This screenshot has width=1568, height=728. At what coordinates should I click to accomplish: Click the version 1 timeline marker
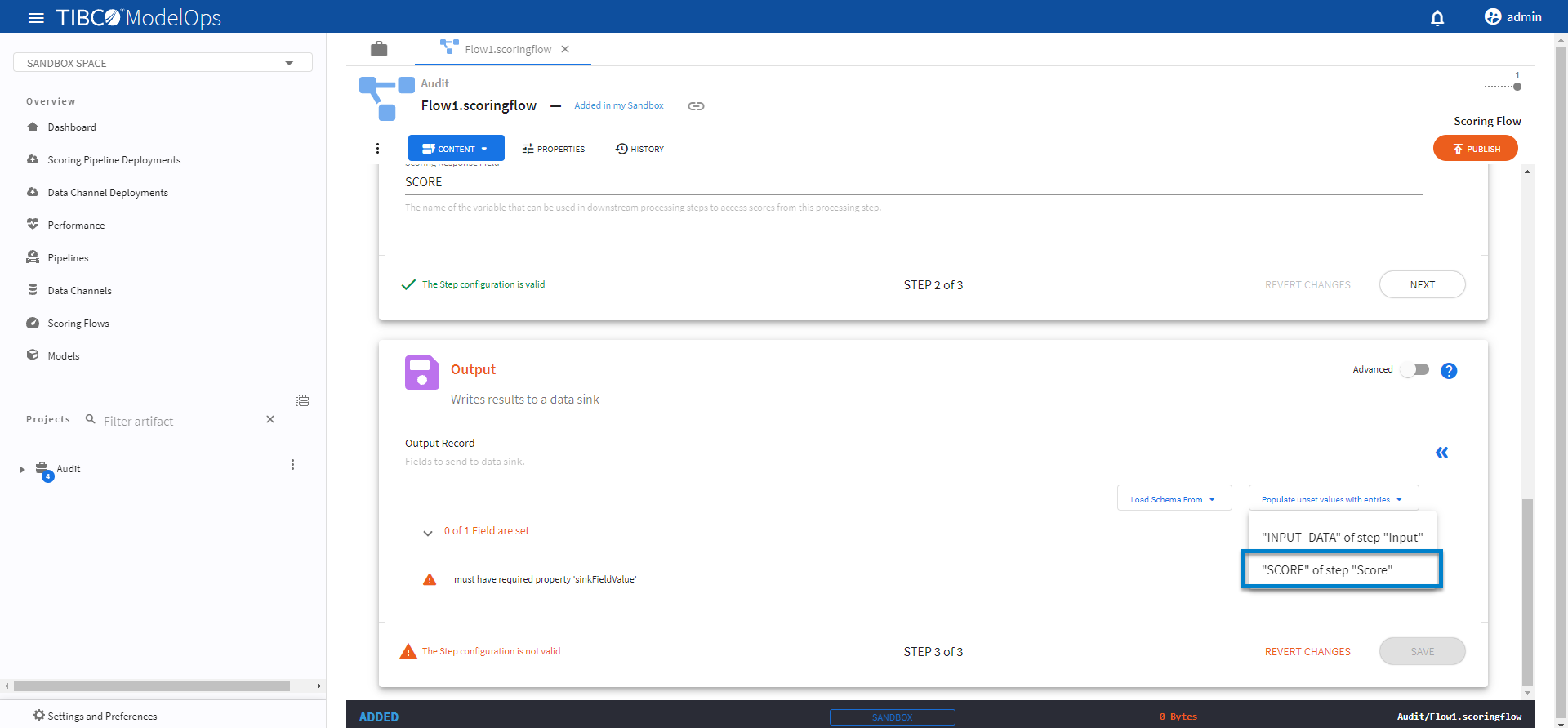(1517, 86)
